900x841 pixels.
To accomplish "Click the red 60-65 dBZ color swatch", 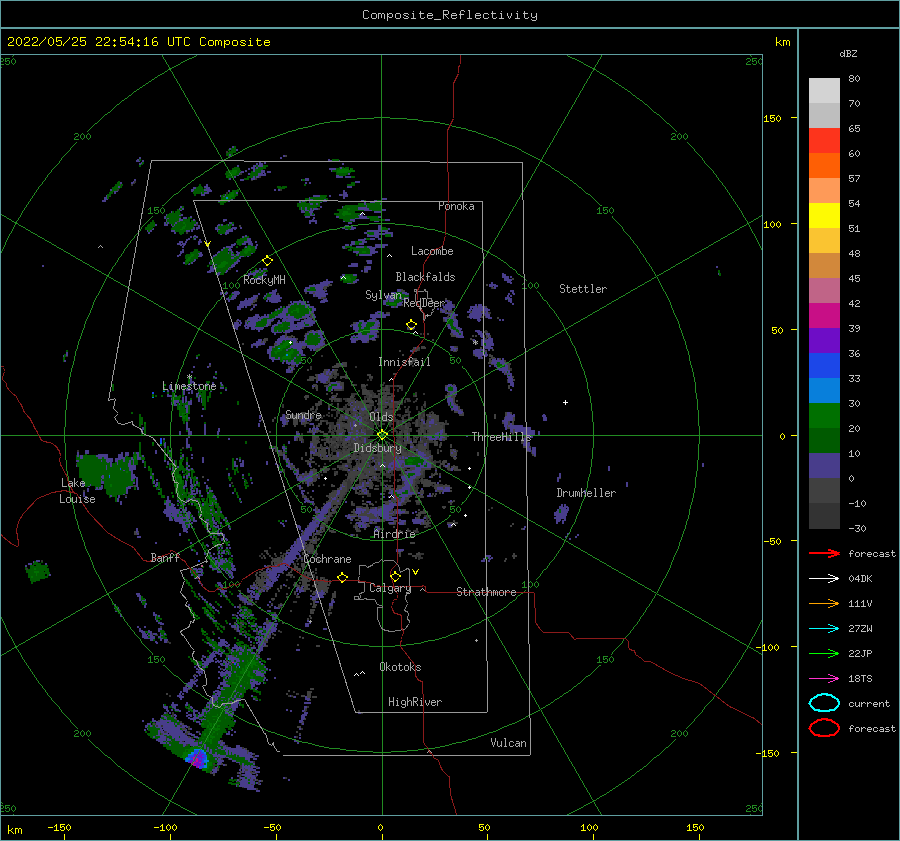I will coord(824,141).
